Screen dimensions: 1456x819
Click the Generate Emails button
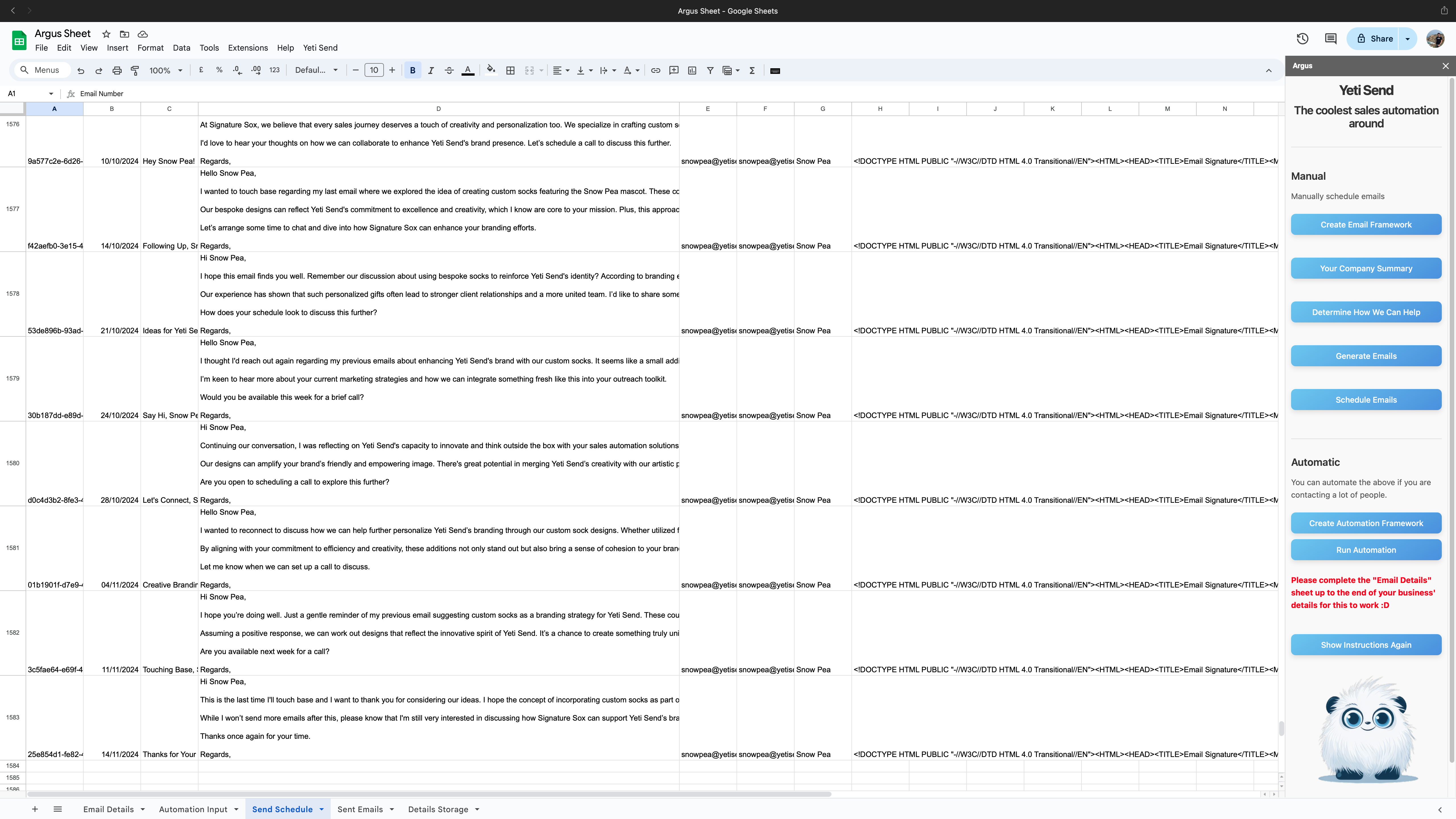[1366, 356]
